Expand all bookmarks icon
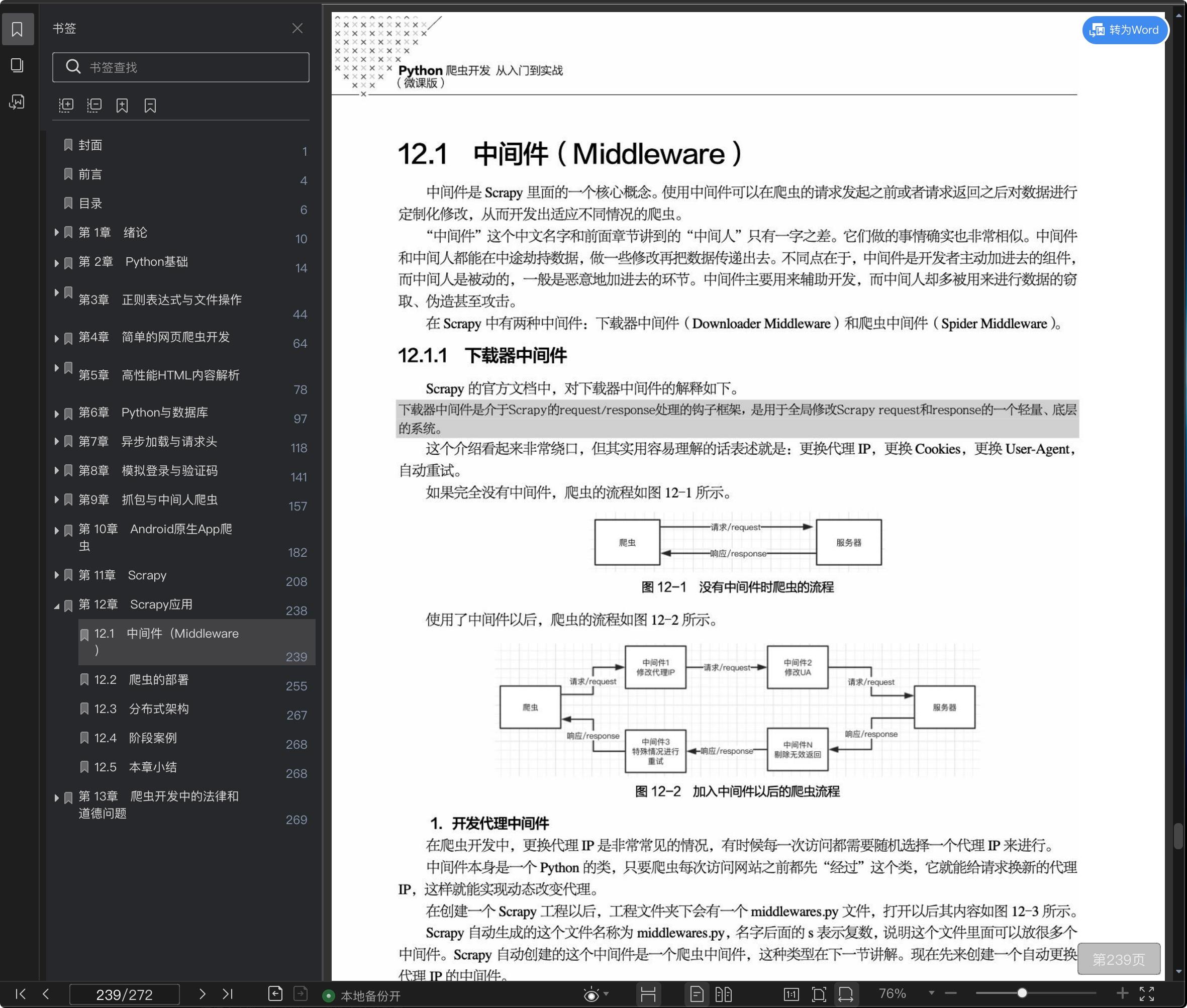The image size is (1187, 1008). 66,105
